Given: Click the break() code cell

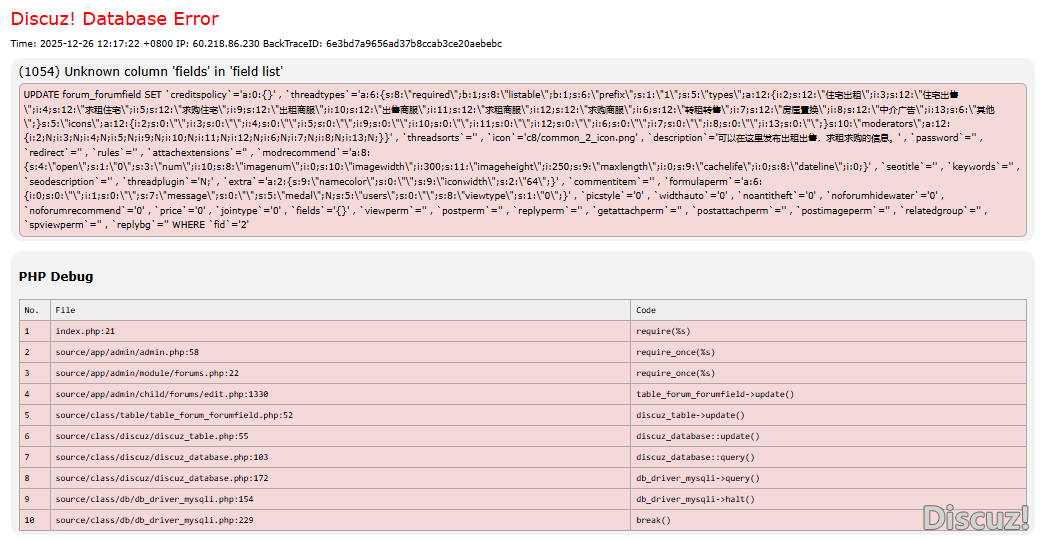Looking at the screenshot, I should click(x=654, y=520).
